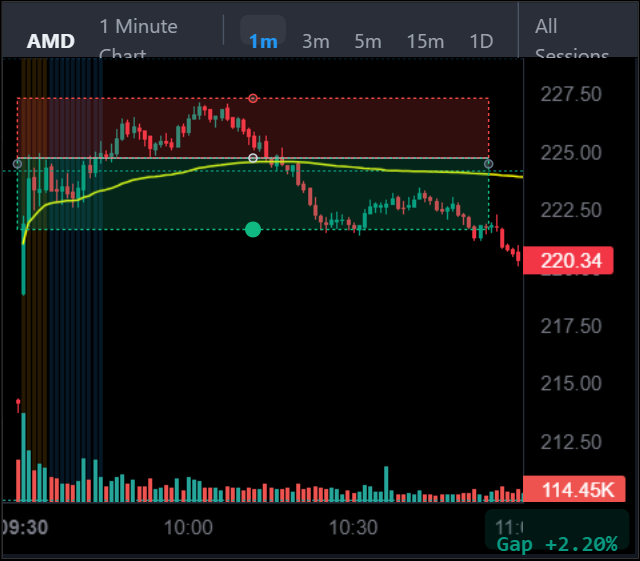Click the 215.00 price axis label
This screenshot has height=561, width=640.
[571, 383]
